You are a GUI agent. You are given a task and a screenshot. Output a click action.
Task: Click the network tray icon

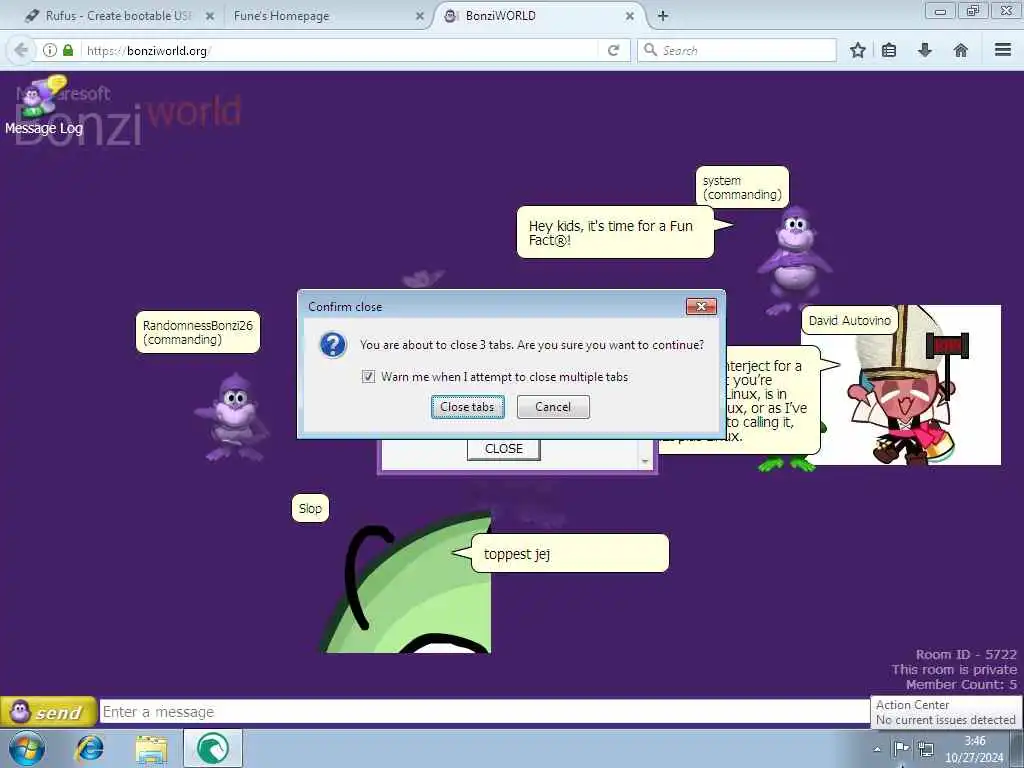point(925,748)
